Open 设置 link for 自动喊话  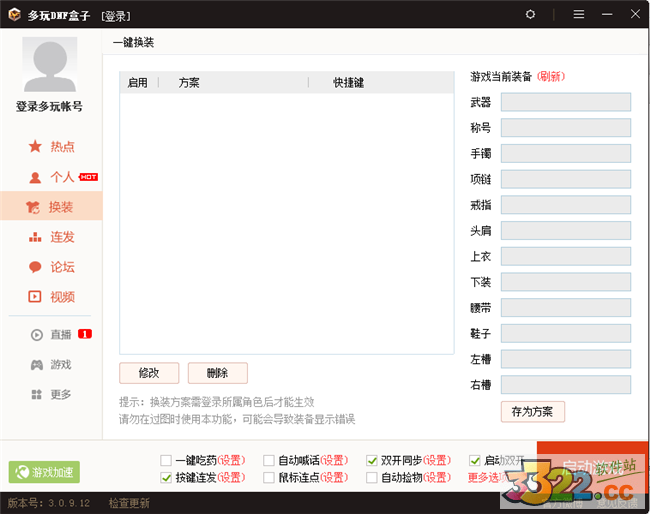point(334,460)
